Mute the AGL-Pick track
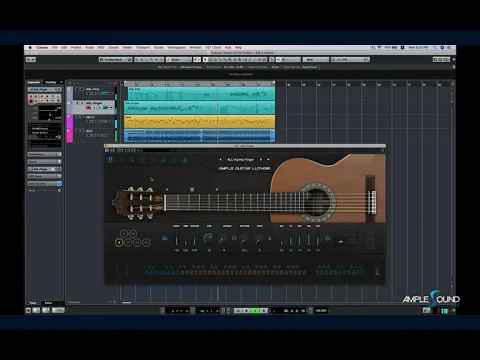Viewport: 480px width, 360px height. tap(77, 89)
